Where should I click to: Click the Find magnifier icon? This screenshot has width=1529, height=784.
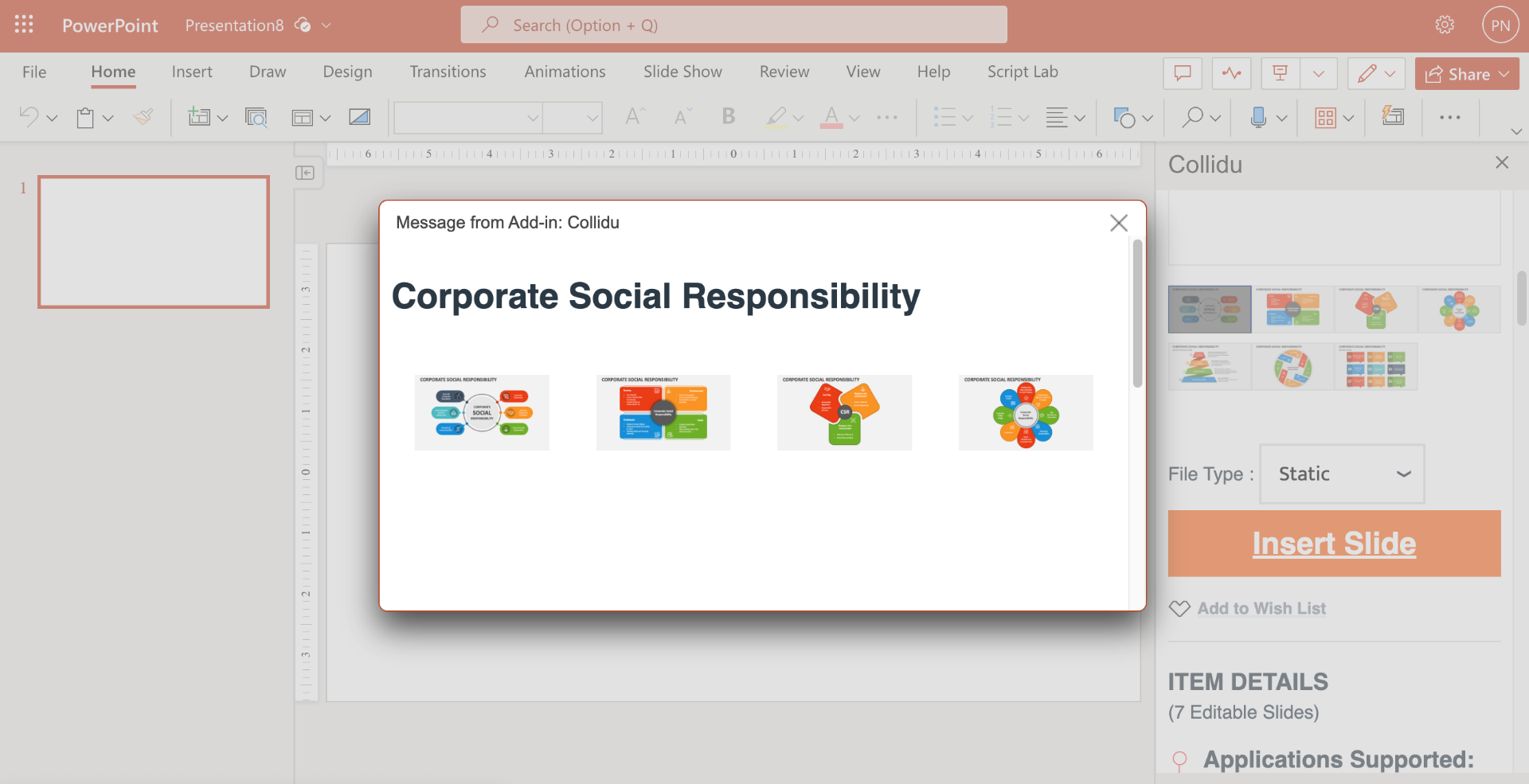[x=1192, y=117]
